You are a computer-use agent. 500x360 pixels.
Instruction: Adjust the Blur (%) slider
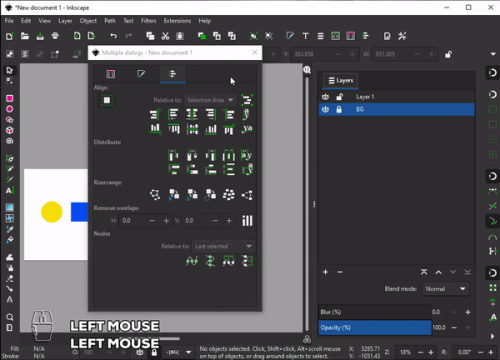(x=375, y=312)
